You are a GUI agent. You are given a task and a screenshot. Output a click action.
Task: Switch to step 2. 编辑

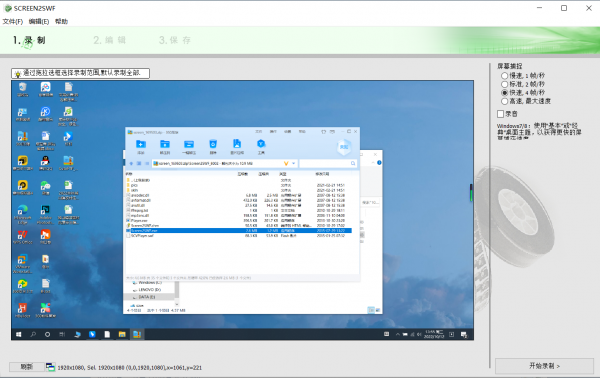[109, 40]
